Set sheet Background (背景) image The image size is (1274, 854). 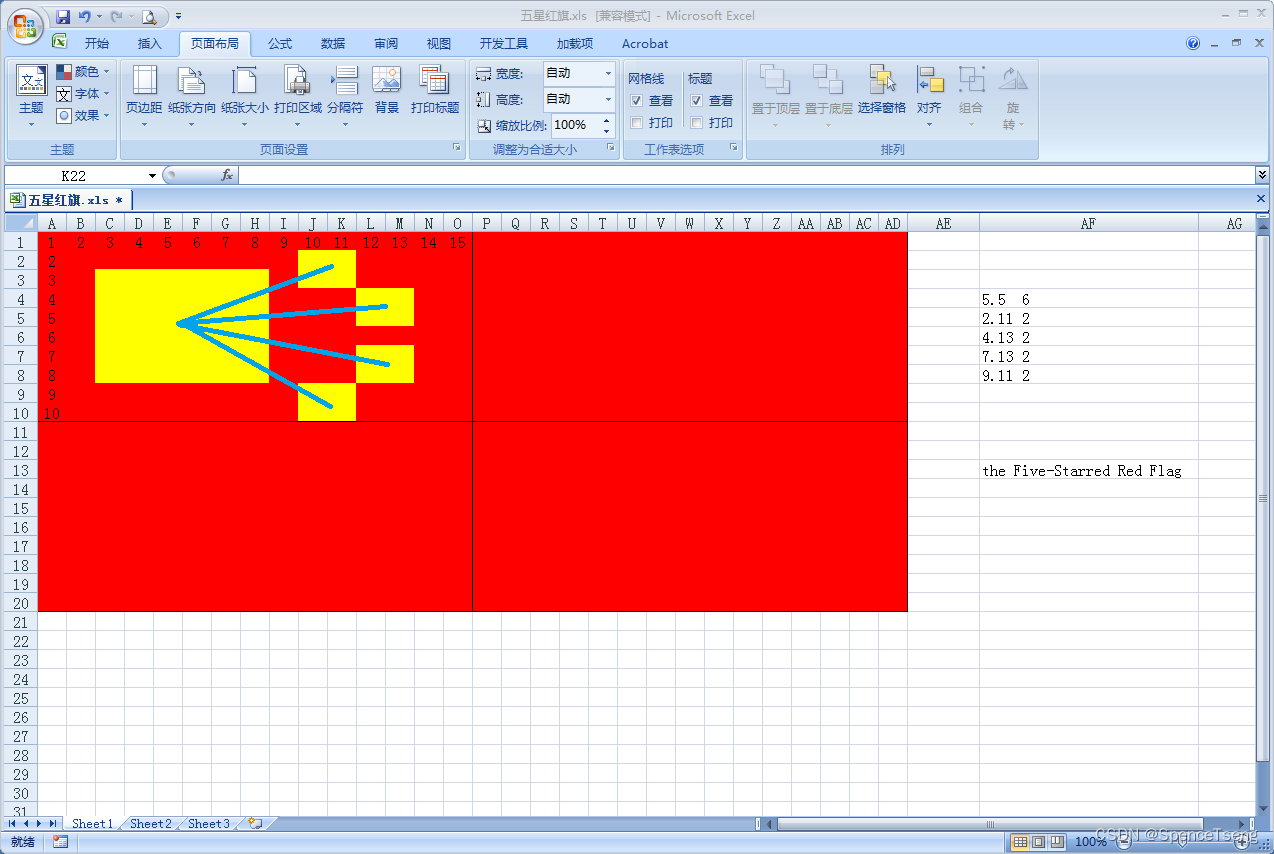point(387,90)
